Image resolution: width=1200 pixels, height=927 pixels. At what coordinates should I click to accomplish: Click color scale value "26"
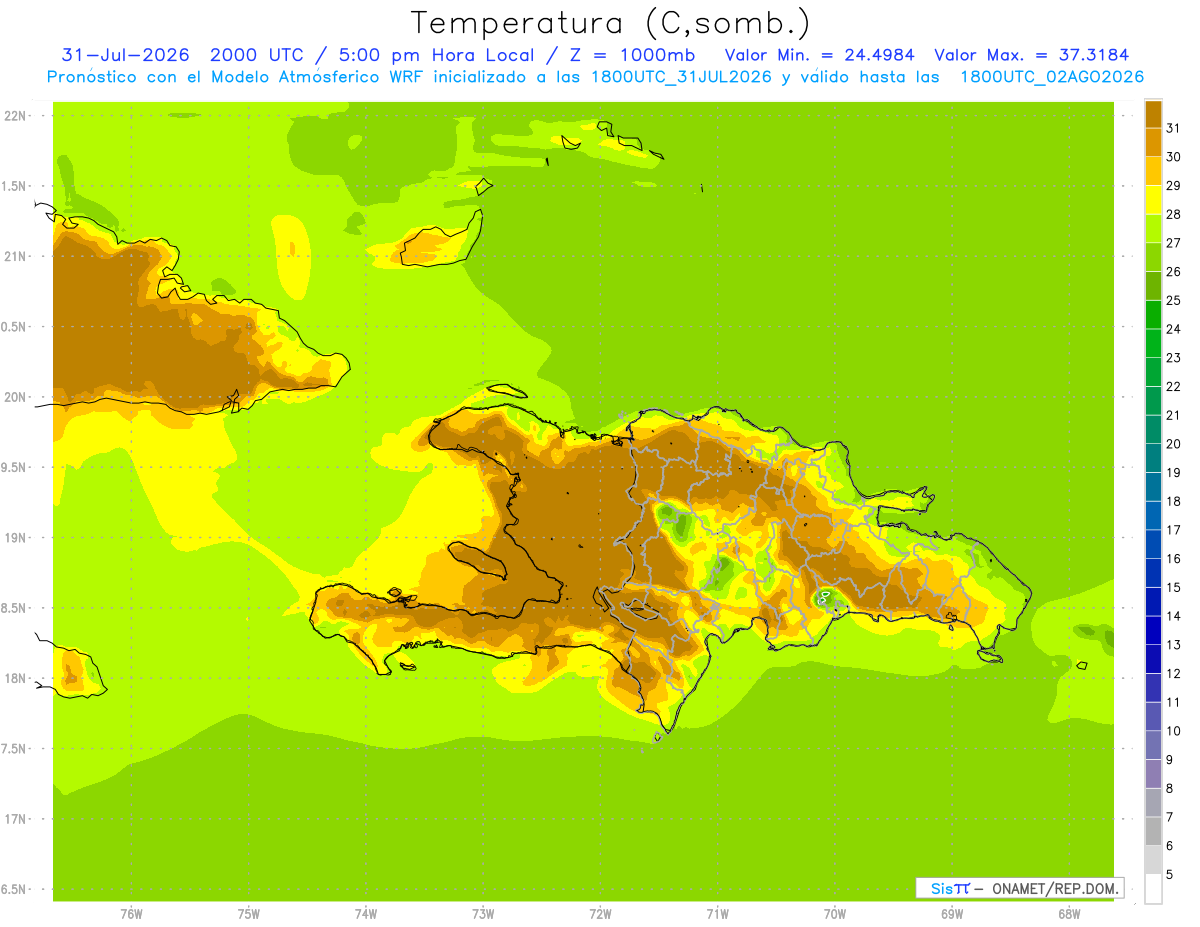pyautogui.click(x=1174, y=271)
